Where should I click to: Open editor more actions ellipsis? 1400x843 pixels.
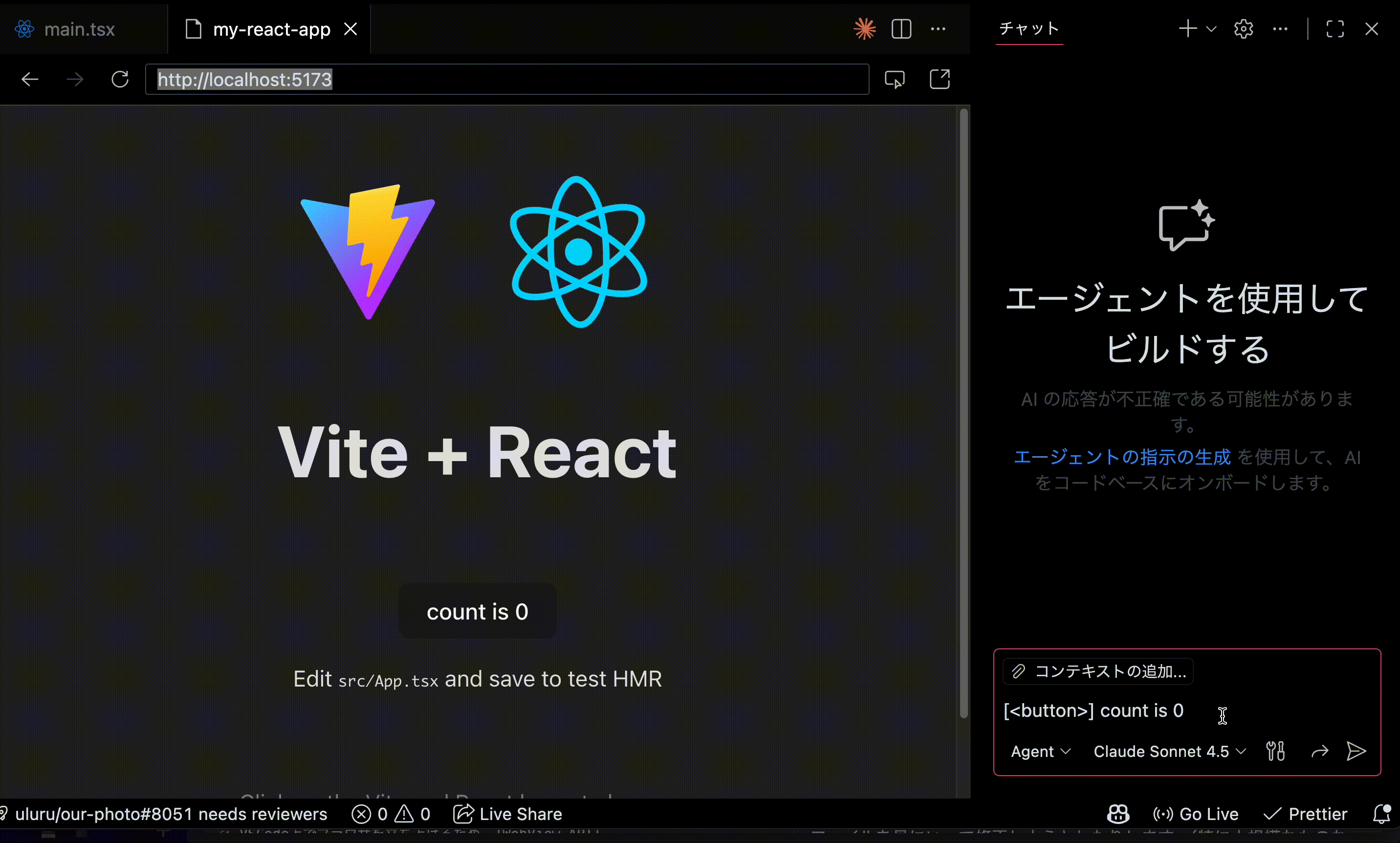pos(938,29)
